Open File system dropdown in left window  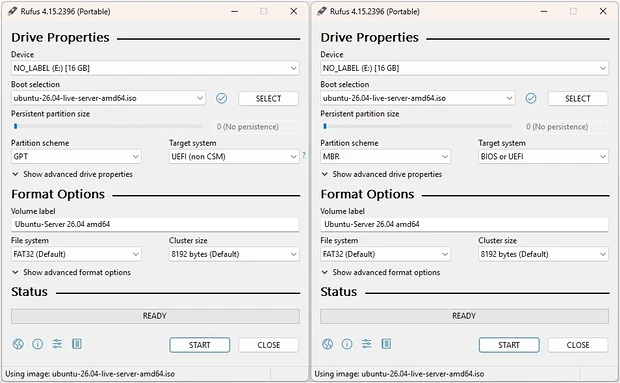tap(76, 254)
